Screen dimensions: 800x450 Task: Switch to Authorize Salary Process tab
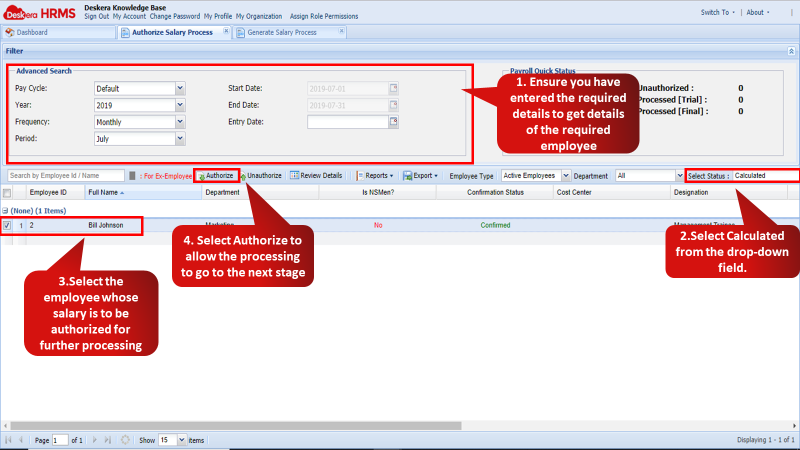[172, 32]
